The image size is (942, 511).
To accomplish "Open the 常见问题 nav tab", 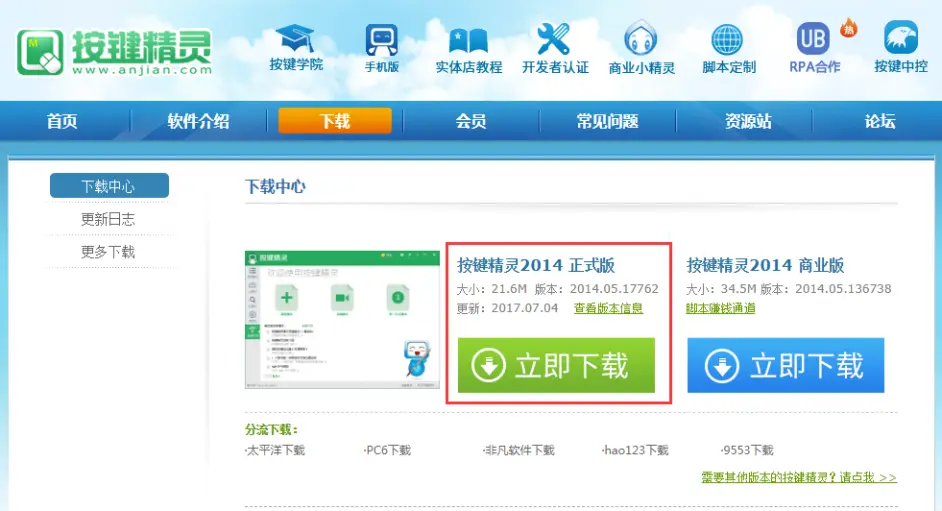I will click(607, 121).
